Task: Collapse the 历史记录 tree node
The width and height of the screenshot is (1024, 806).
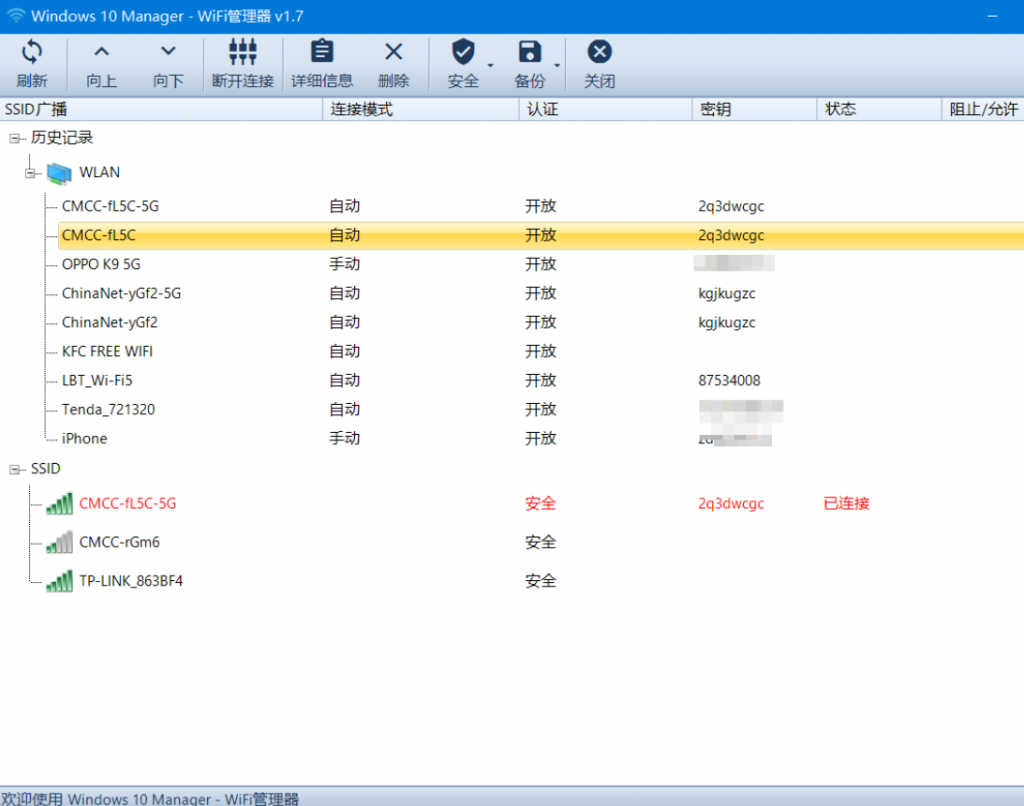Action: coord(14,138)
